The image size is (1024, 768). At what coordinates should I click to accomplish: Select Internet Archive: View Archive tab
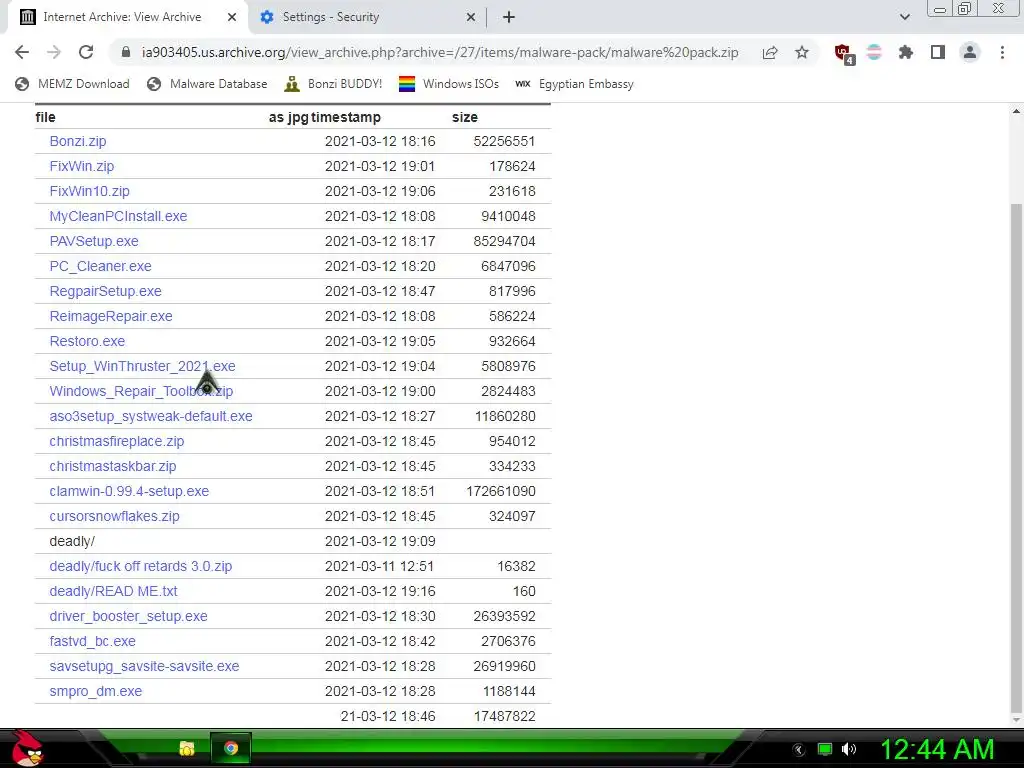[x=127, y=18]
